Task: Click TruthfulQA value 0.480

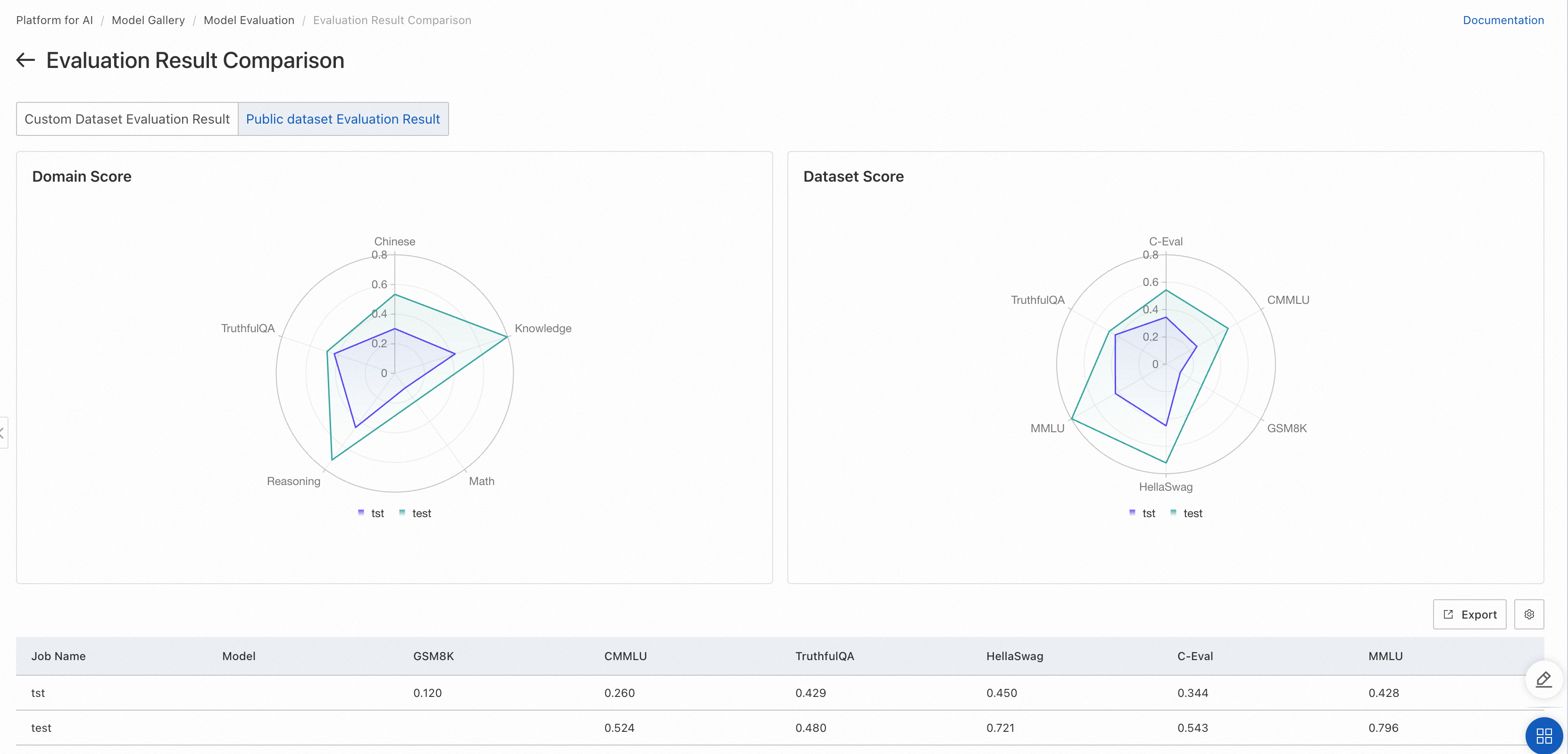Action: click(x=810, y=728)
